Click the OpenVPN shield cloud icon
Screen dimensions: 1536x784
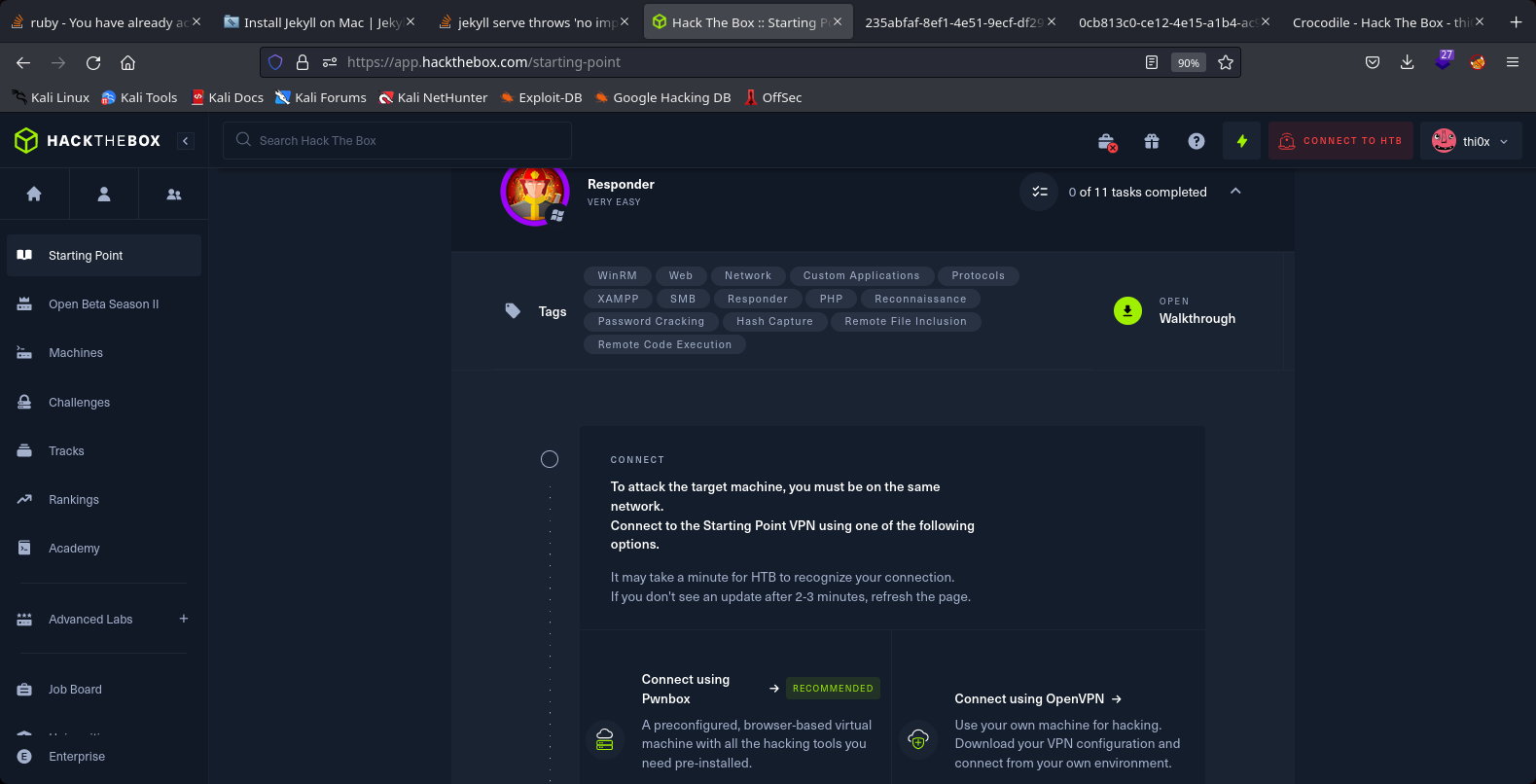(917, 740)
